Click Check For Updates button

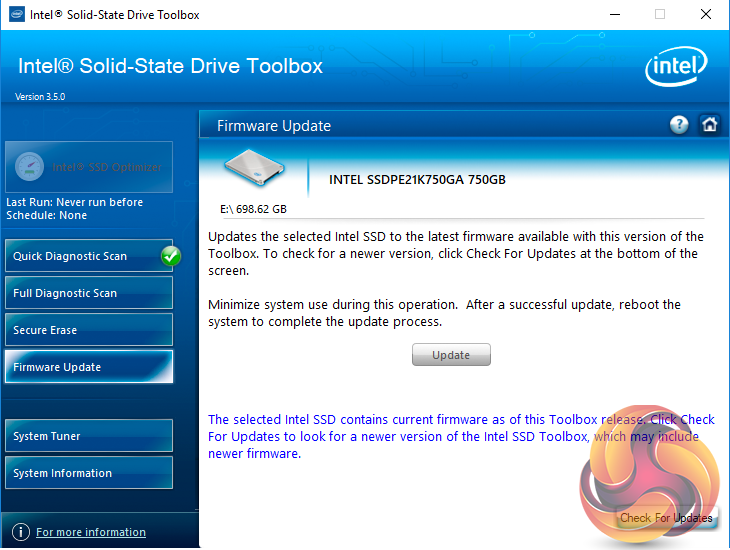click(666, 518)
